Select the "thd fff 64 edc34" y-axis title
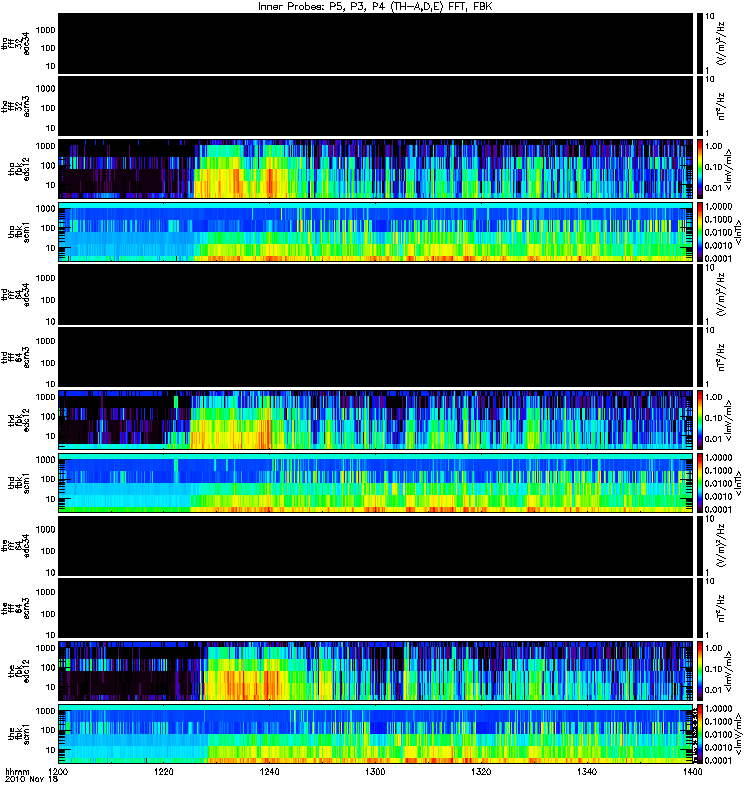 16,295
